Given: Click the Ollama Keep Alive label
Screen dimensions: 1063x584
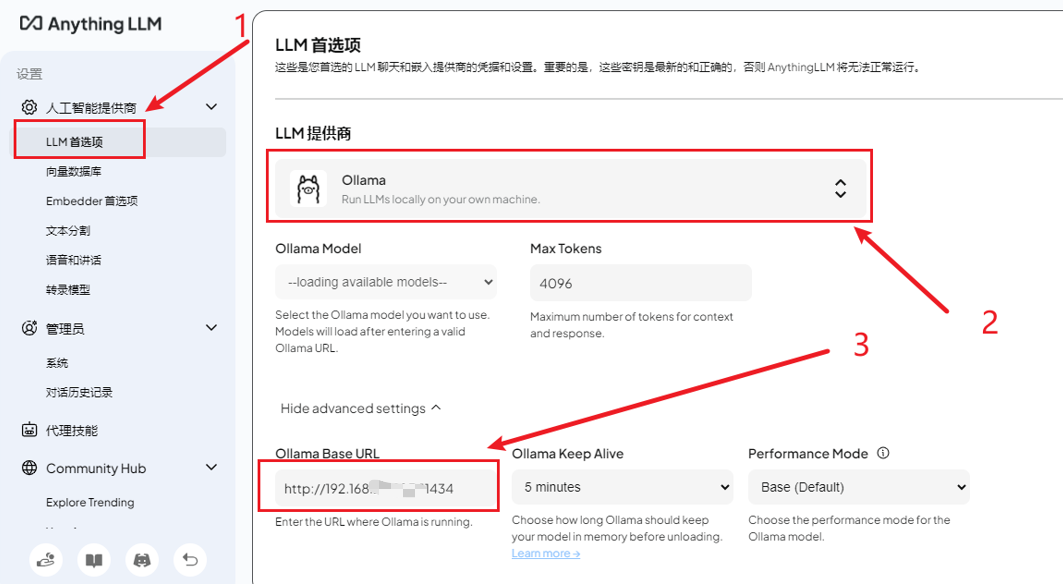Looking at the screenshot, I should point(567,454).
